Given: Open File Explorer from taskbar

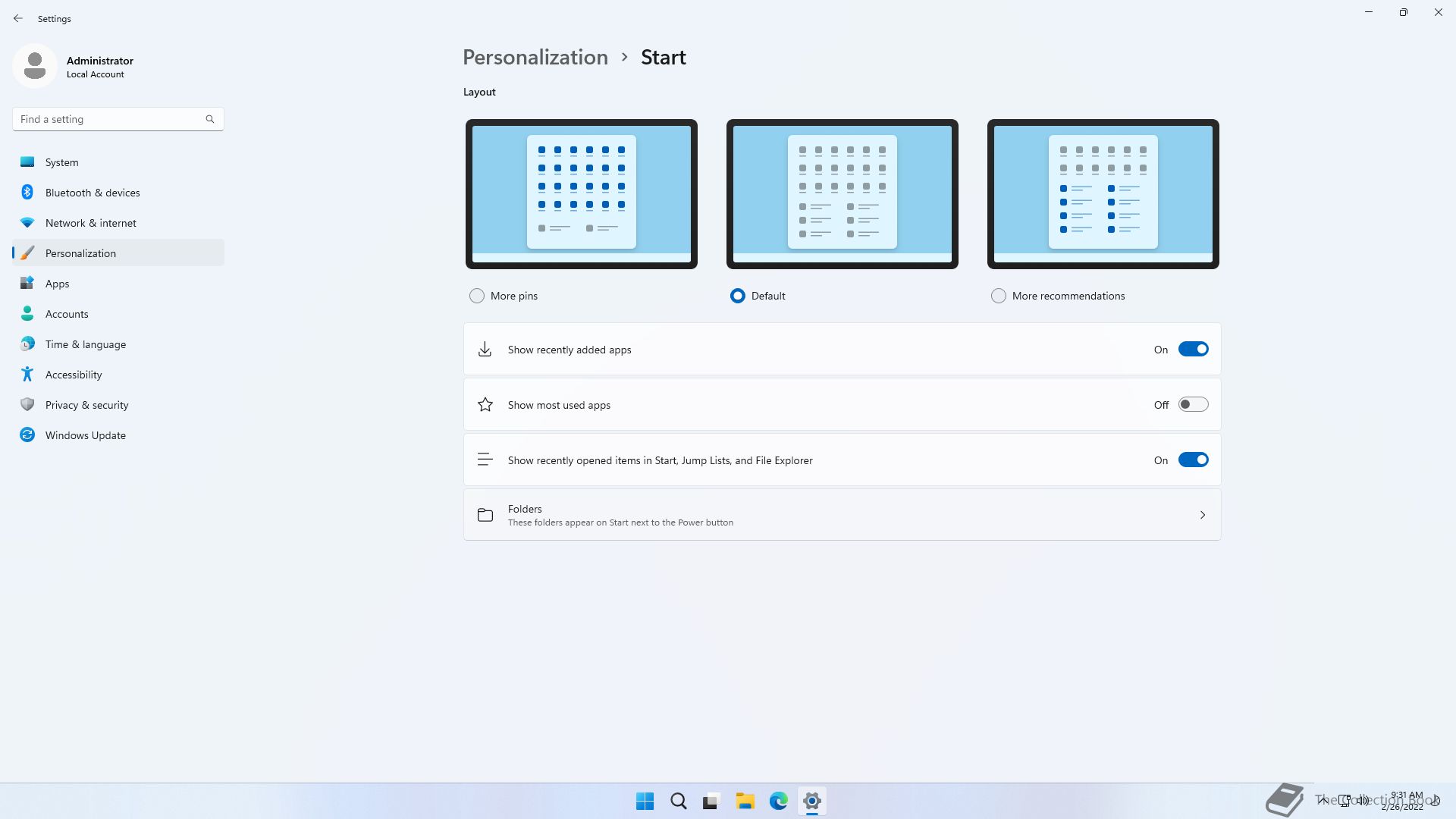Looking at the screenshot, I should point(745,801).
